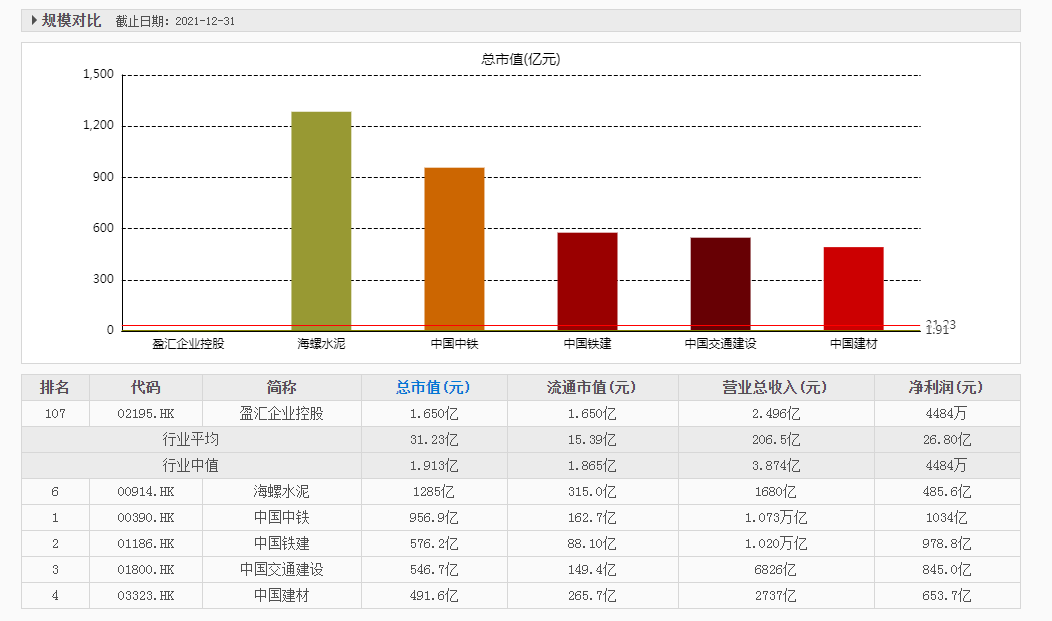This screenshot has width=1052, height=621.
Task: Click 总市值 value 956.9亿
Action: pos(433,518)
